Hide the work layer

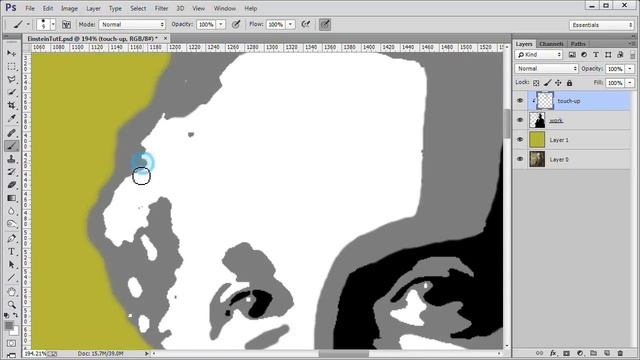(520, 120)
